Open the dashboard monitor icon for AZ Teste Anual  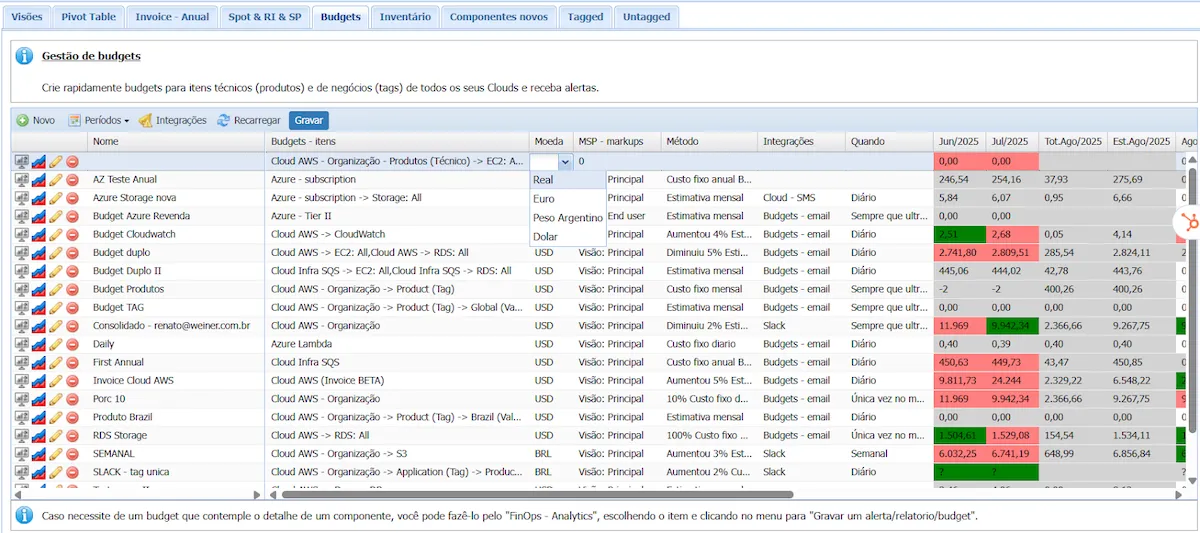point(21,180)
